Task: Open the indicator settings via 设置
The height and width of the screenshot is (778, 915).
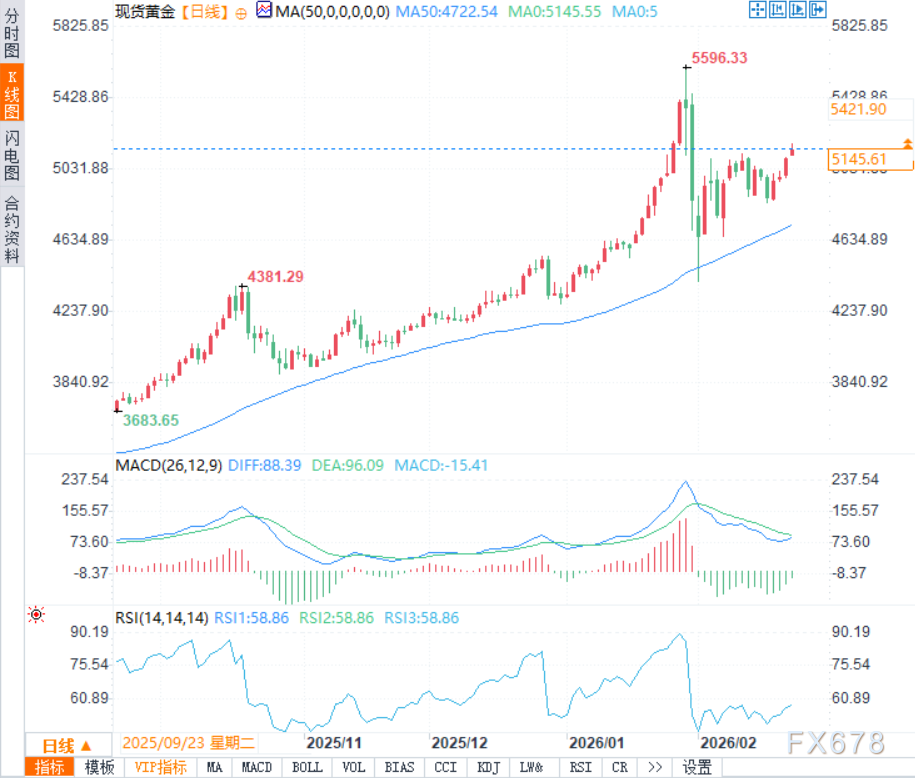Action: (x=697, y=767)
